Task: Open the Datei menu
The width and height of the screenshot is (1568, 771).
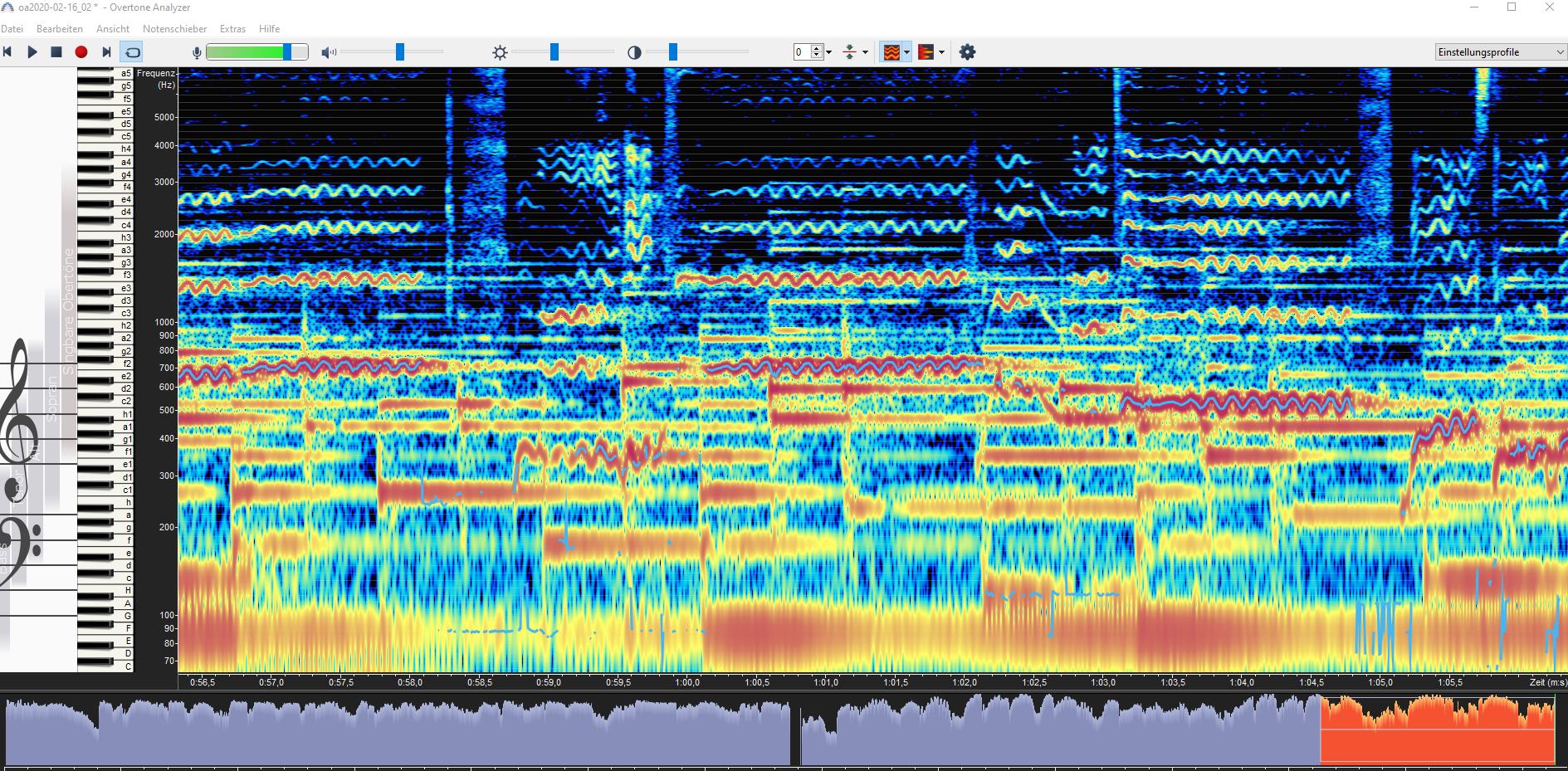Action: [12, 29]
